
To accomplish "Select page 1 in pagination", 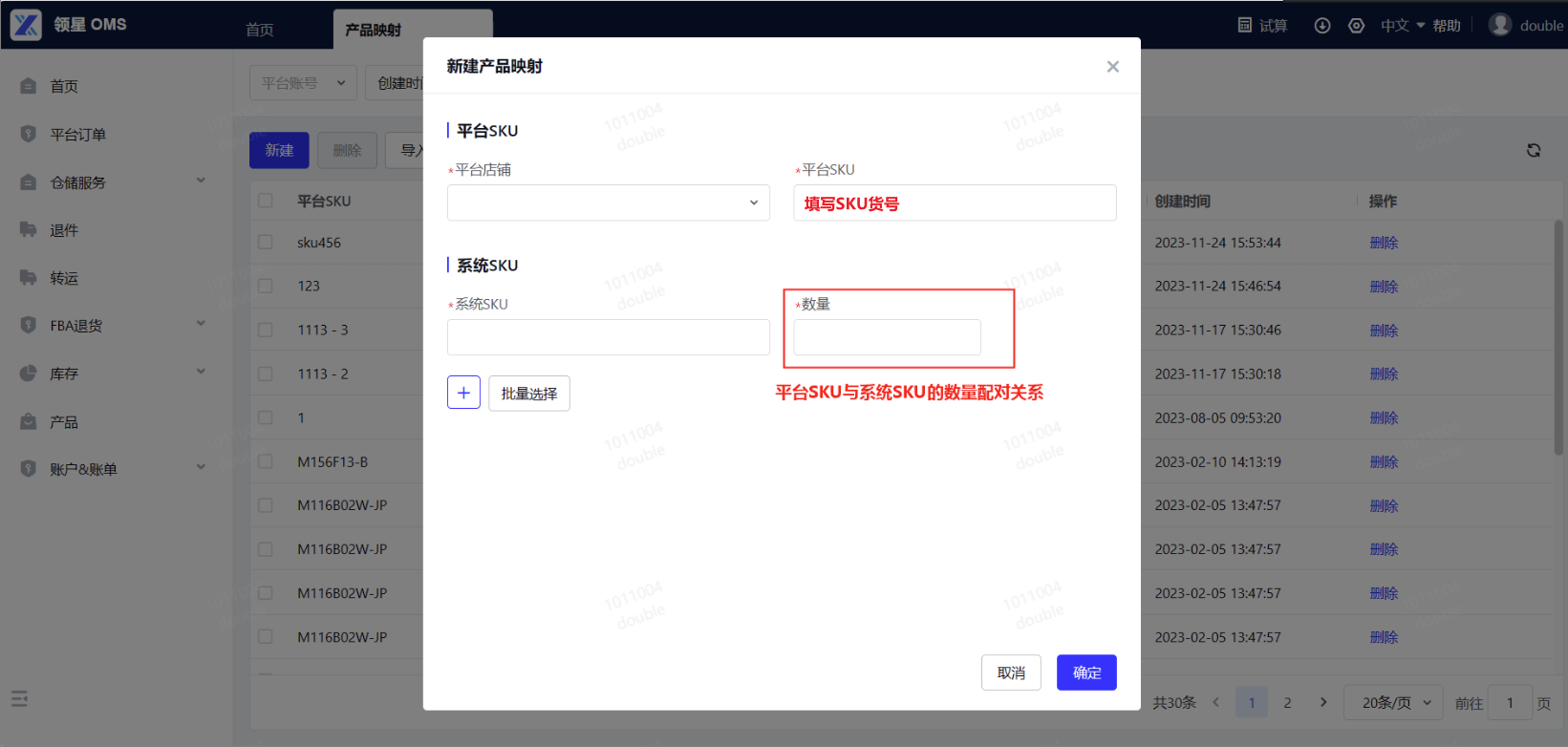I will [1252, 702].
